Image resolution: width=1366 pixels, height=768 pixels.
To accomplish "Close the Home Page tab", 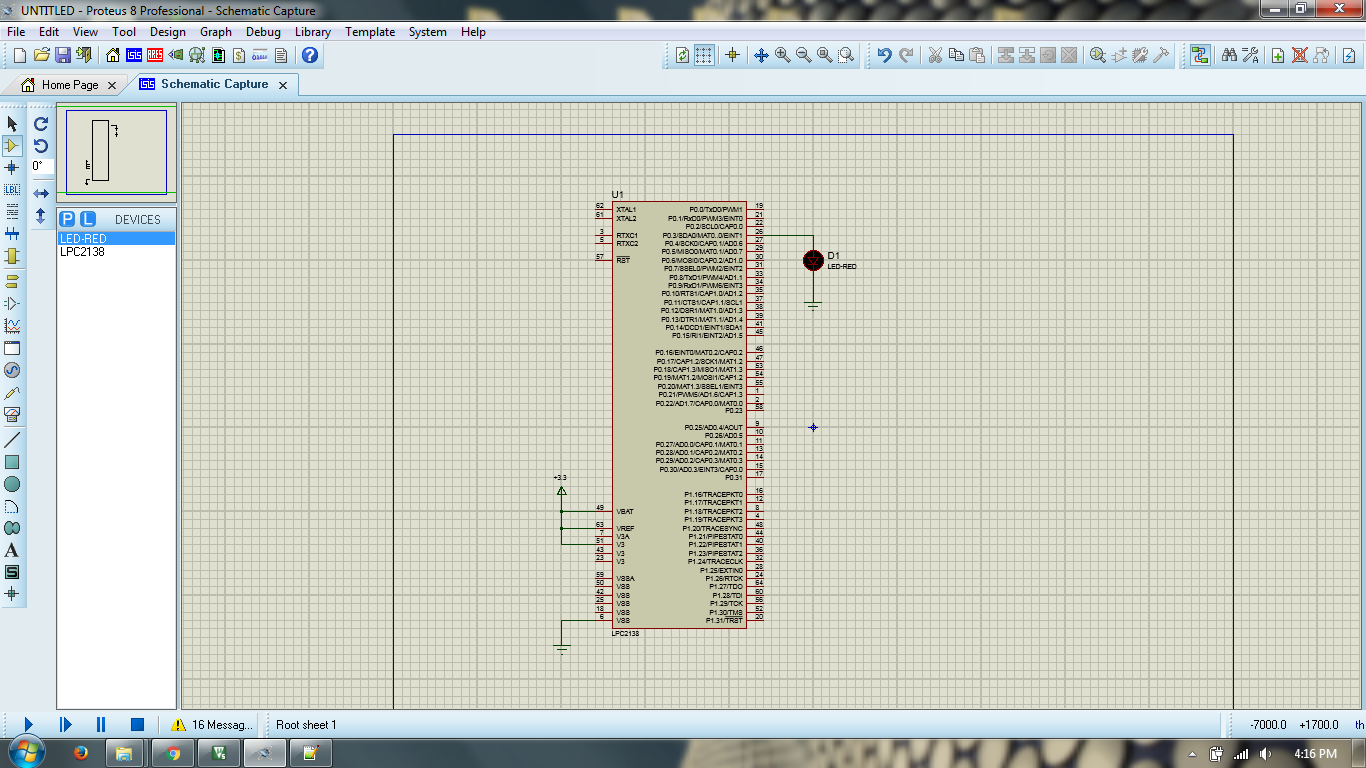I will point(112,85).
